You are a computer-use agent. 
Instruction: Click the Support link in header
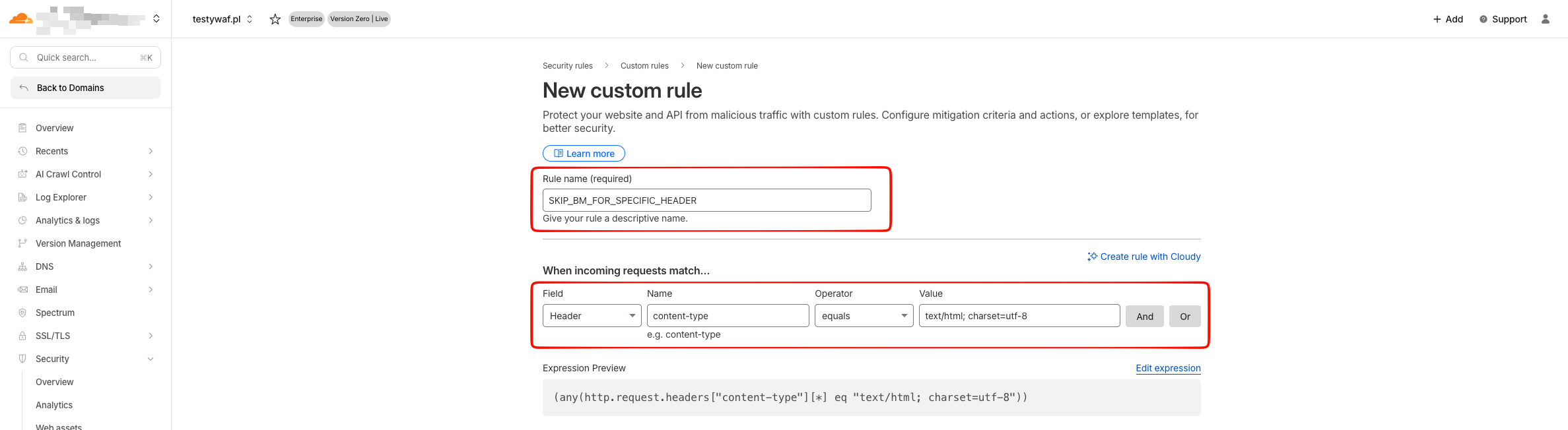click(x=1503, y=19)
